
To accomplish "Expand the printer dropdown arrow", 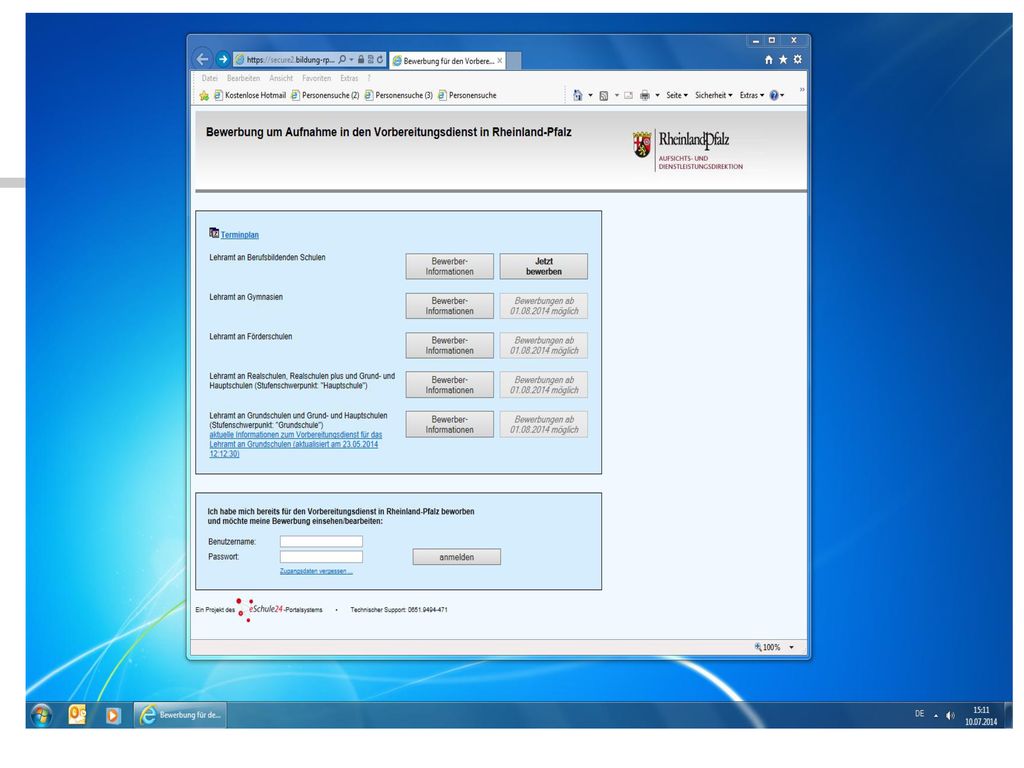I will (658, 95).
